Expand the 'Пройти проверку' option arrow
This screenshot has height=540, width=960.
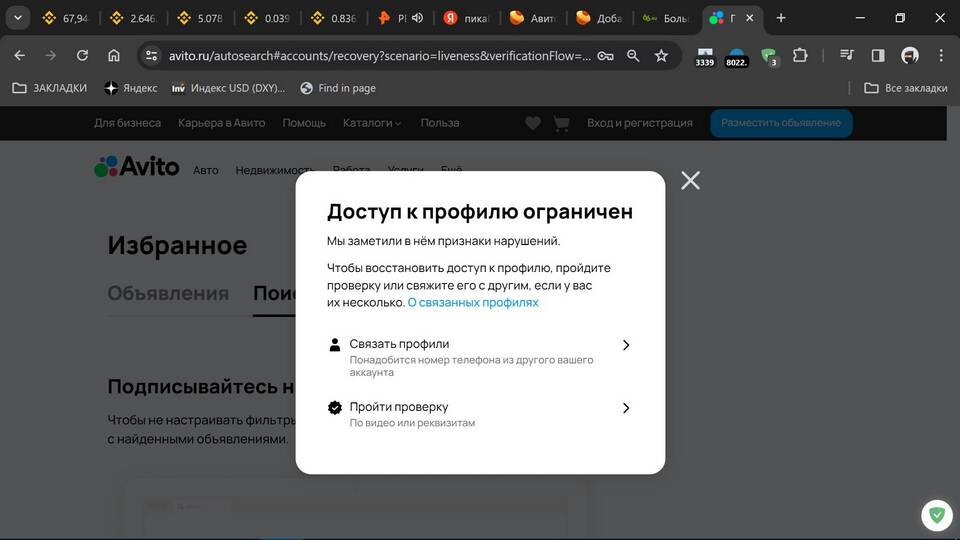626,408
